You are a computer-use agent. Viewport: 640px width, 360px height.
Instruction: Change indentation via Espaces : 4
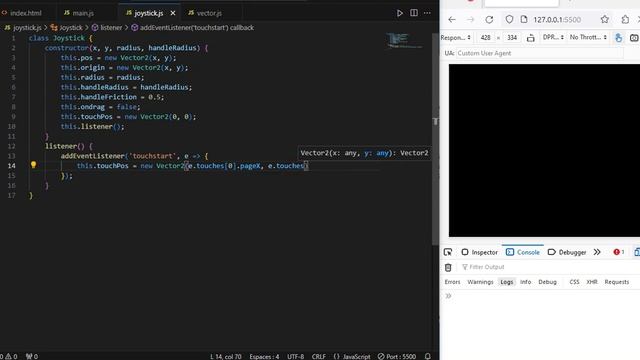click(264, 356)
